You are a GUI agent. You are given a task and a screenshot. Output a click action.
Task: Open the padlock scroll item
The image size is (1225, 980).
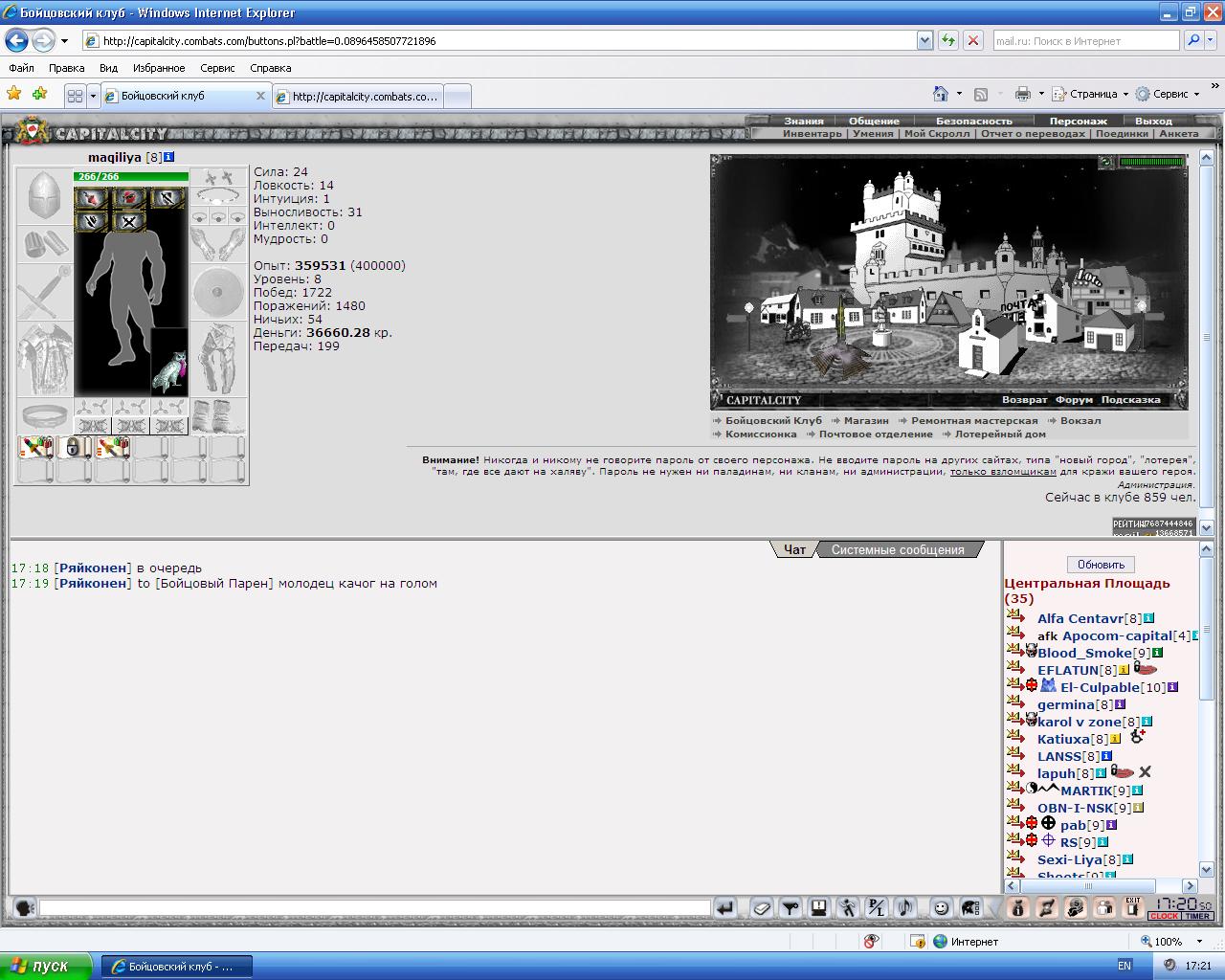[x=74, y=447]
